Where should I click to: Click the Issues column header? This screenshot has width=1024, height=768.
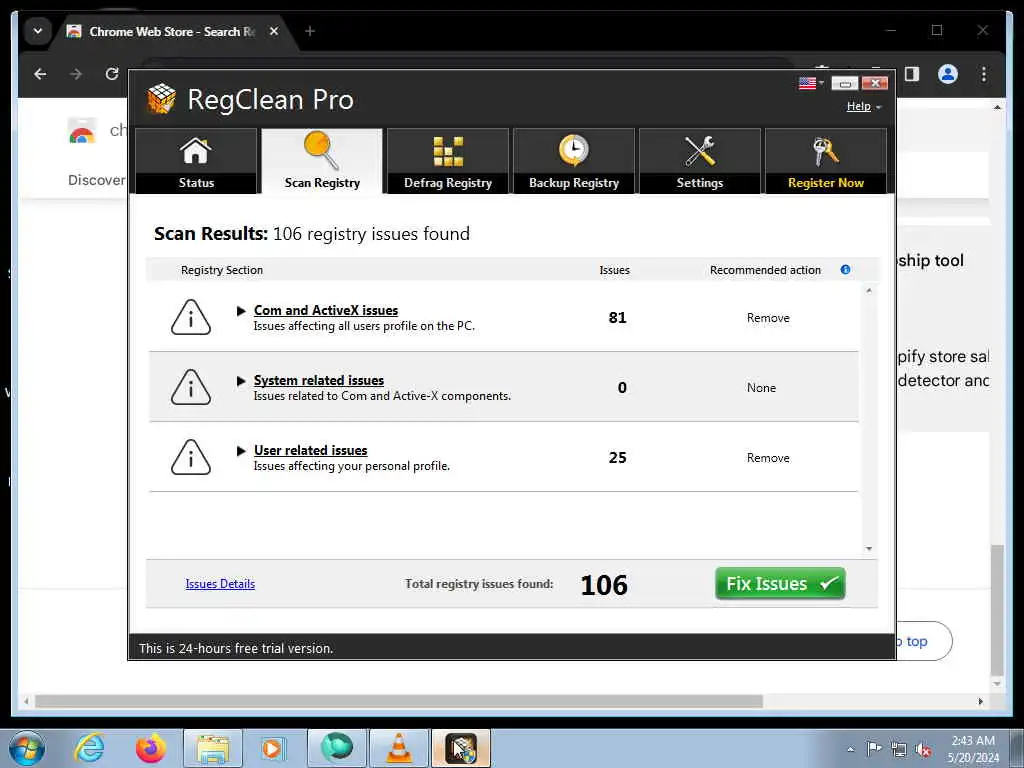pos(615,270)
